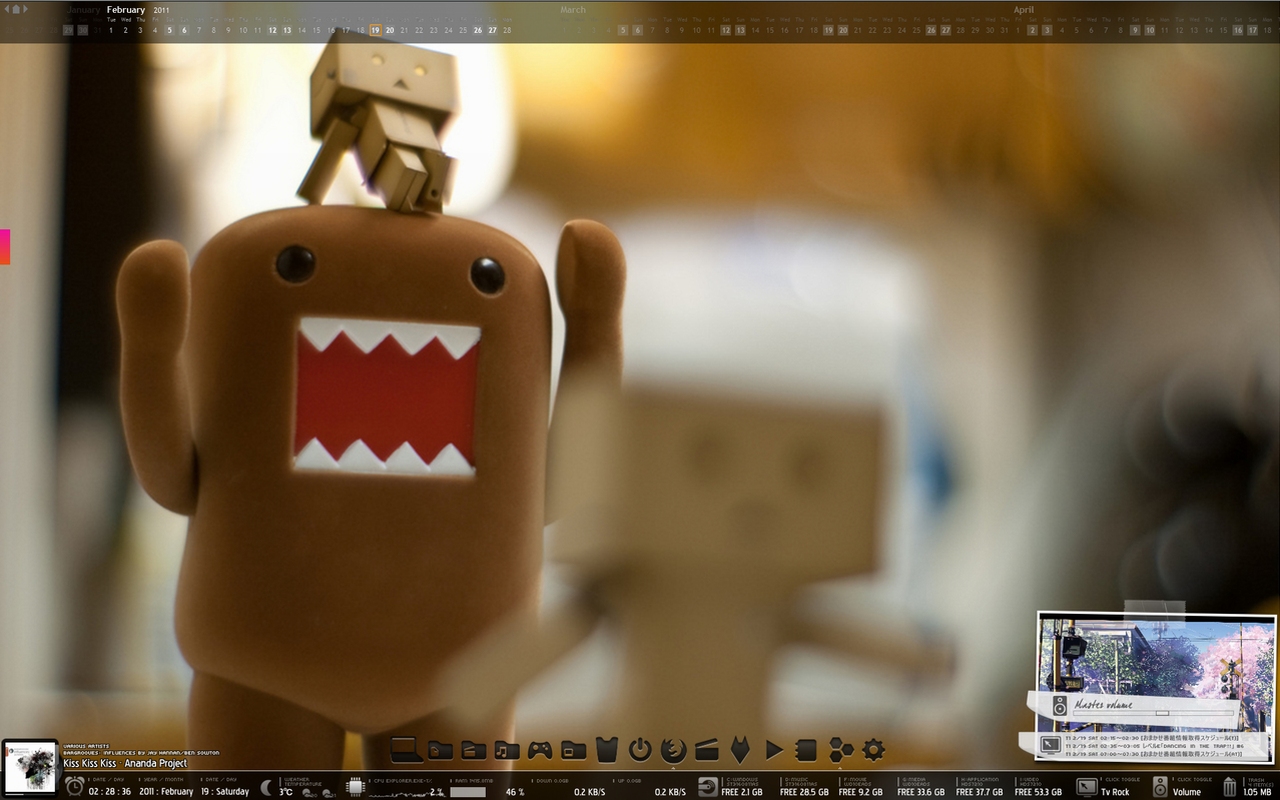
Task: Go to the previous month with the left arrow
Action: (5, 9)
